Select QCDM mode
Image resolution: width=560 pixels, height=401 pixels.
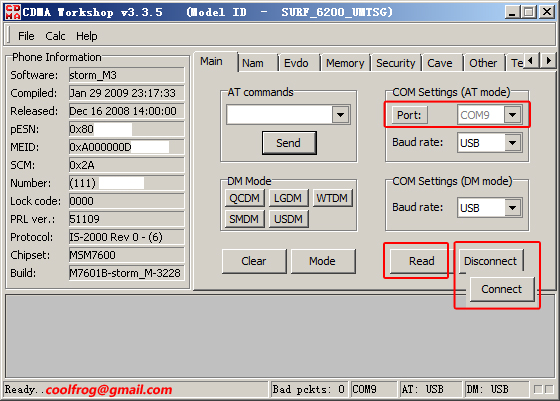point(245,198)
